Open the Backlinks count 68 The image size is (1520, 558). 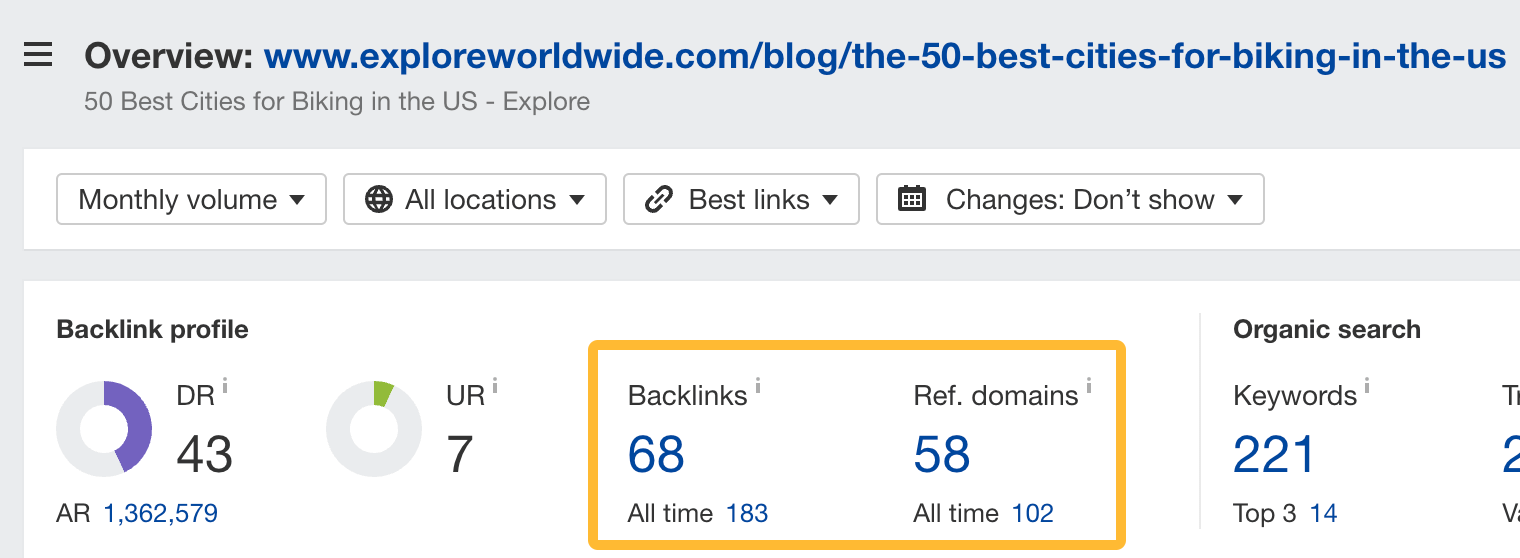[x=656, y=454]
